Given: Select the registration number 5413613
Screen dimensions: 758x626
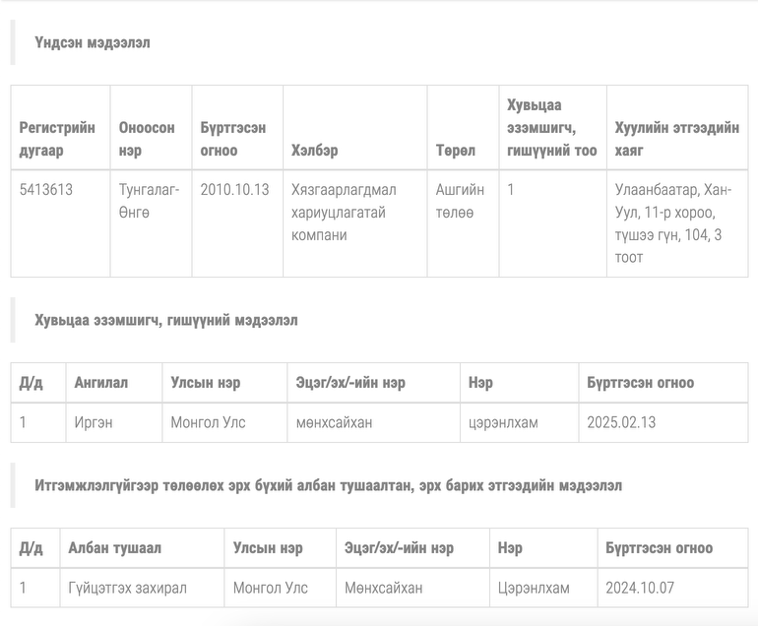Looking at the screenshot, I should pos(46,189).
